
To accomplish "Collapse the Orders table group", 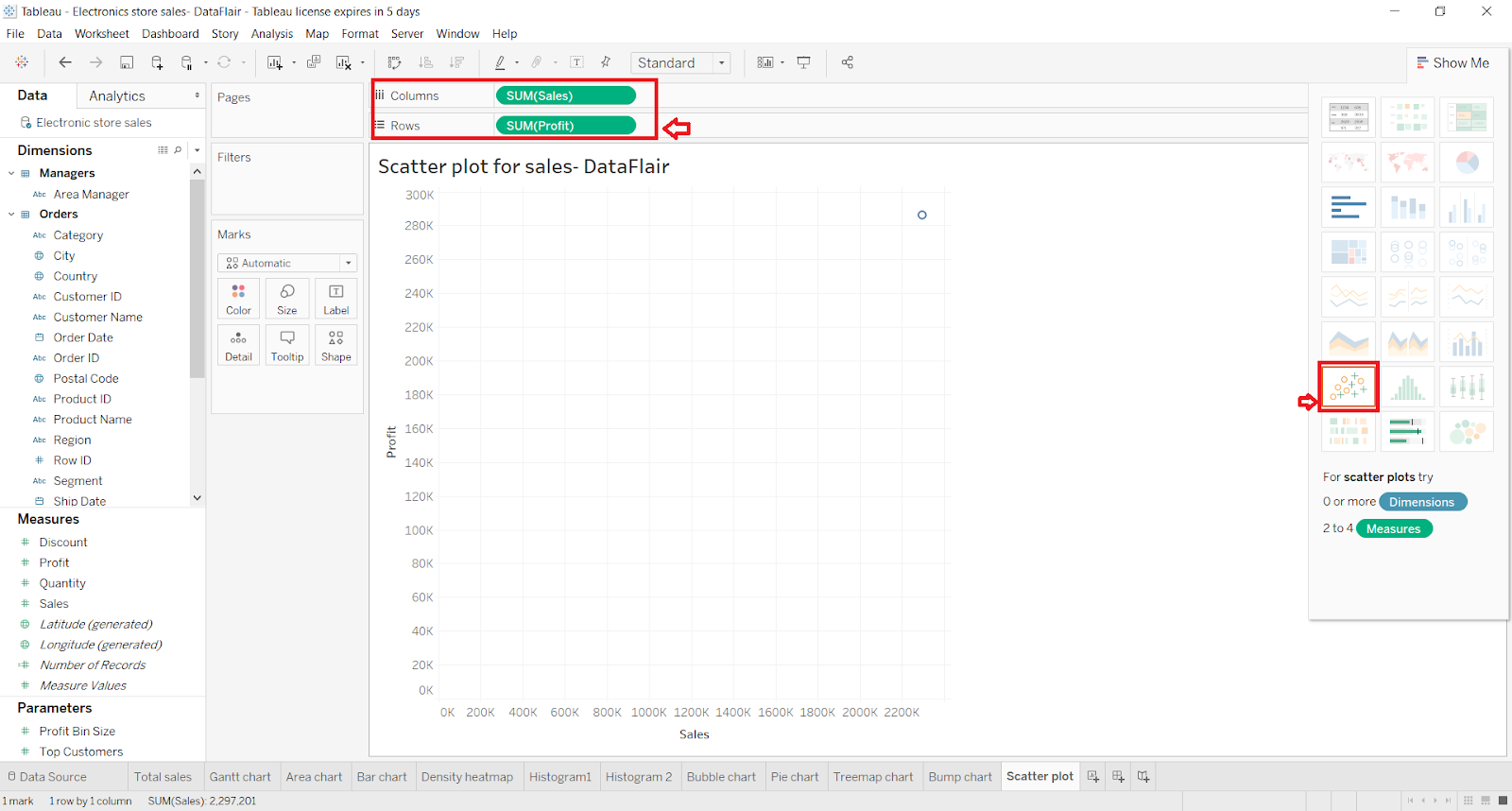I will point(11,214).
